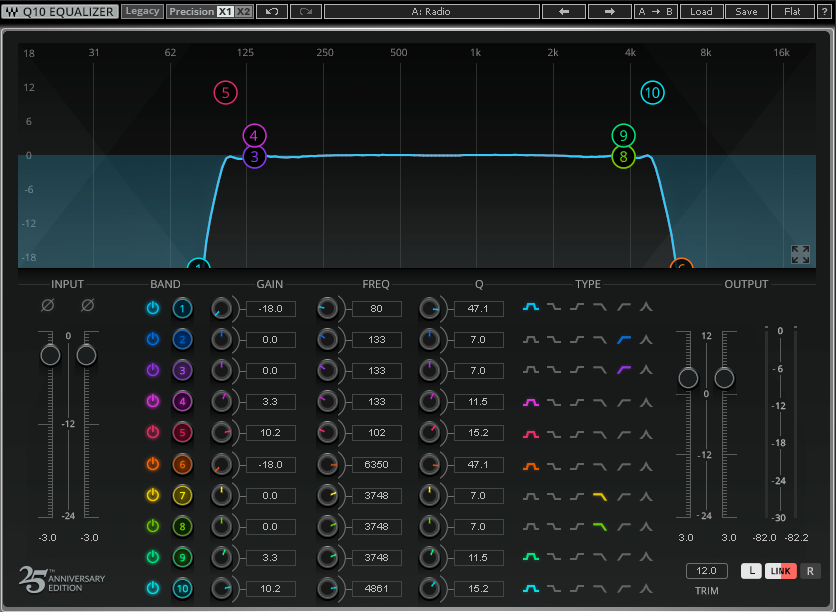Select bell filter type for band 9
This screenshot has height=612, width=836.
click(530, 557)
